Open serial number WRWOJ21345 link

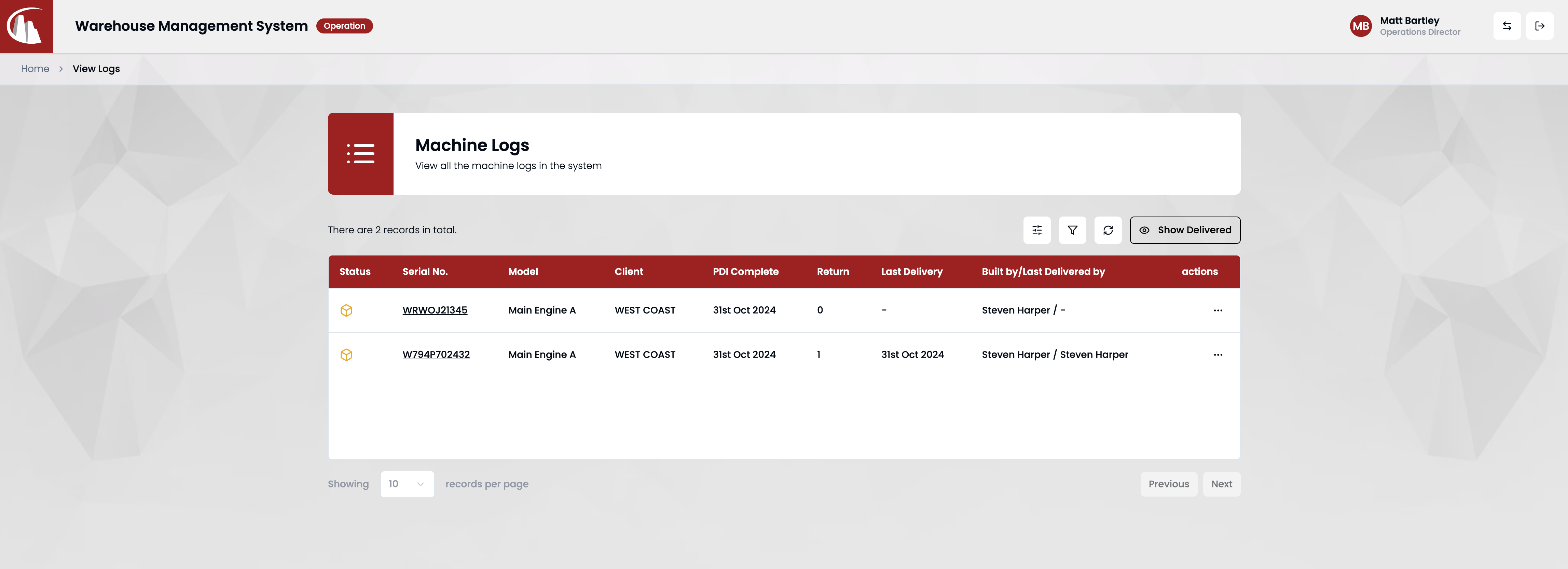pyautogui.click(x=435, y=310)
